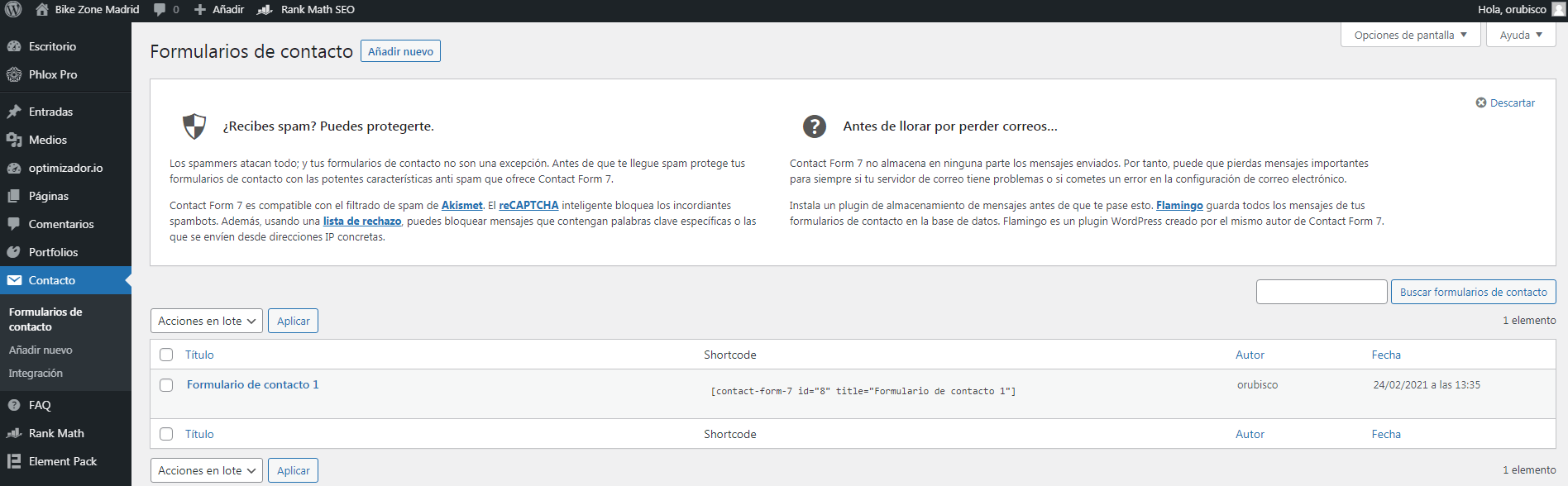This screenshot has width=1568, height=486.
Task: Click top Aplicar button
Action: tap(293, 321)
